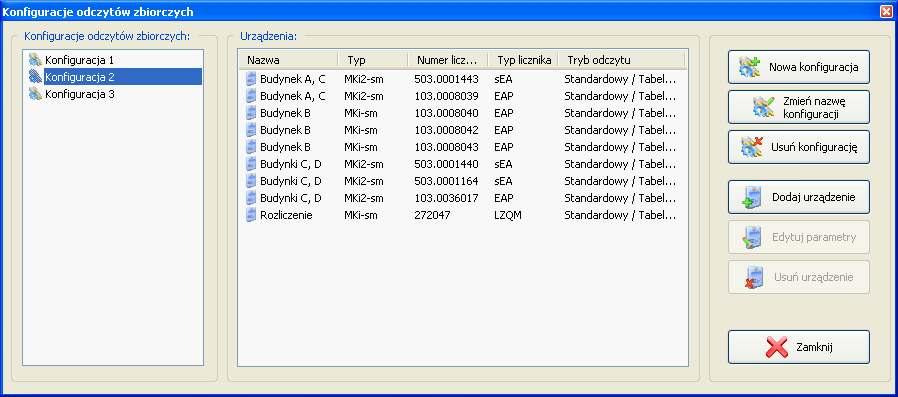Viewport: 898px width, 397px height.
Task: Select Budynki C, D name in row 103.0036017
Action: [291, 198]
